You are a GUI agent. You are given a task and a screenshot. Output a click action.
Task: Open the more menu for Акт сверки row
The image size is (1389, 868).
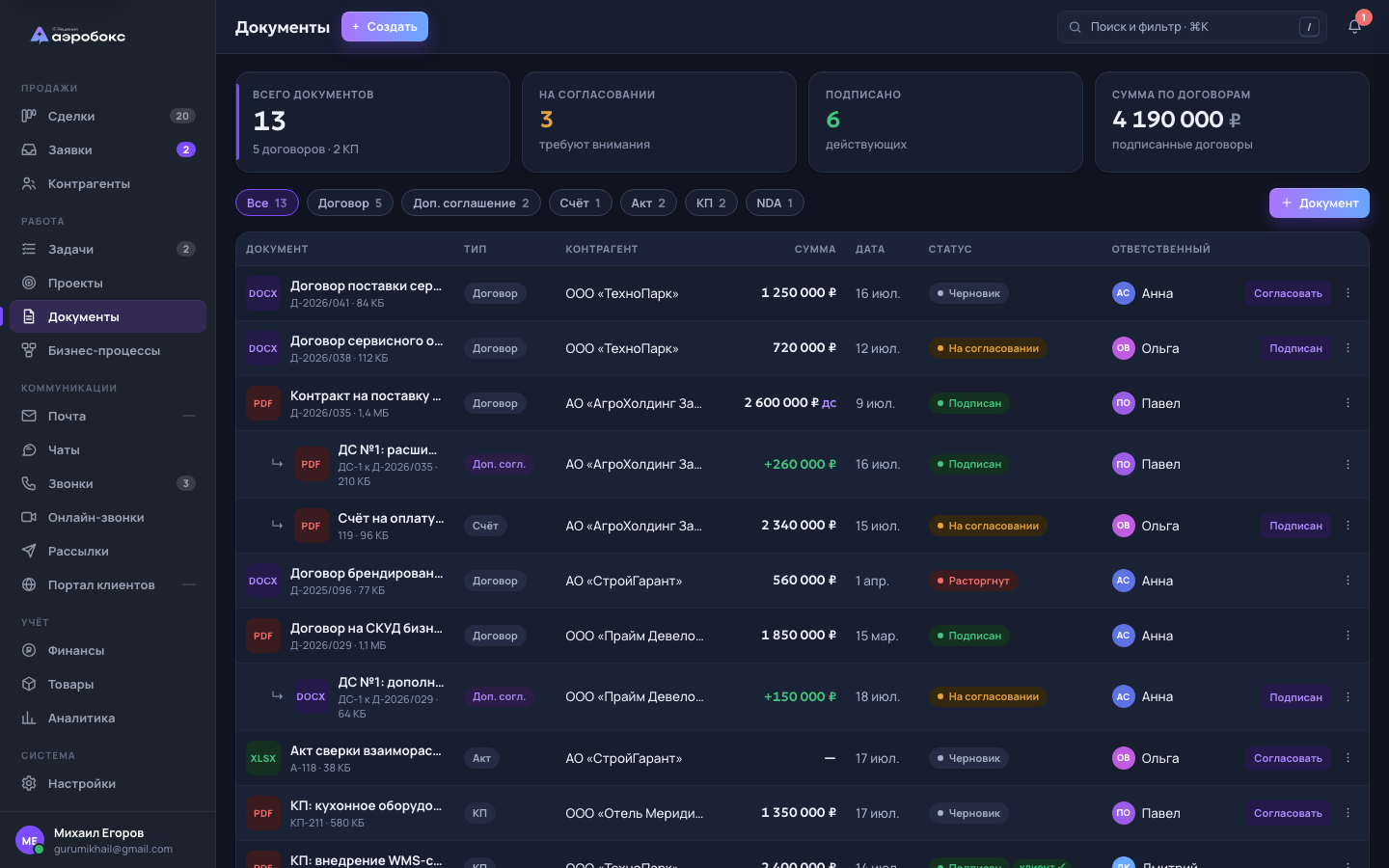click(x=1348, y=758)
